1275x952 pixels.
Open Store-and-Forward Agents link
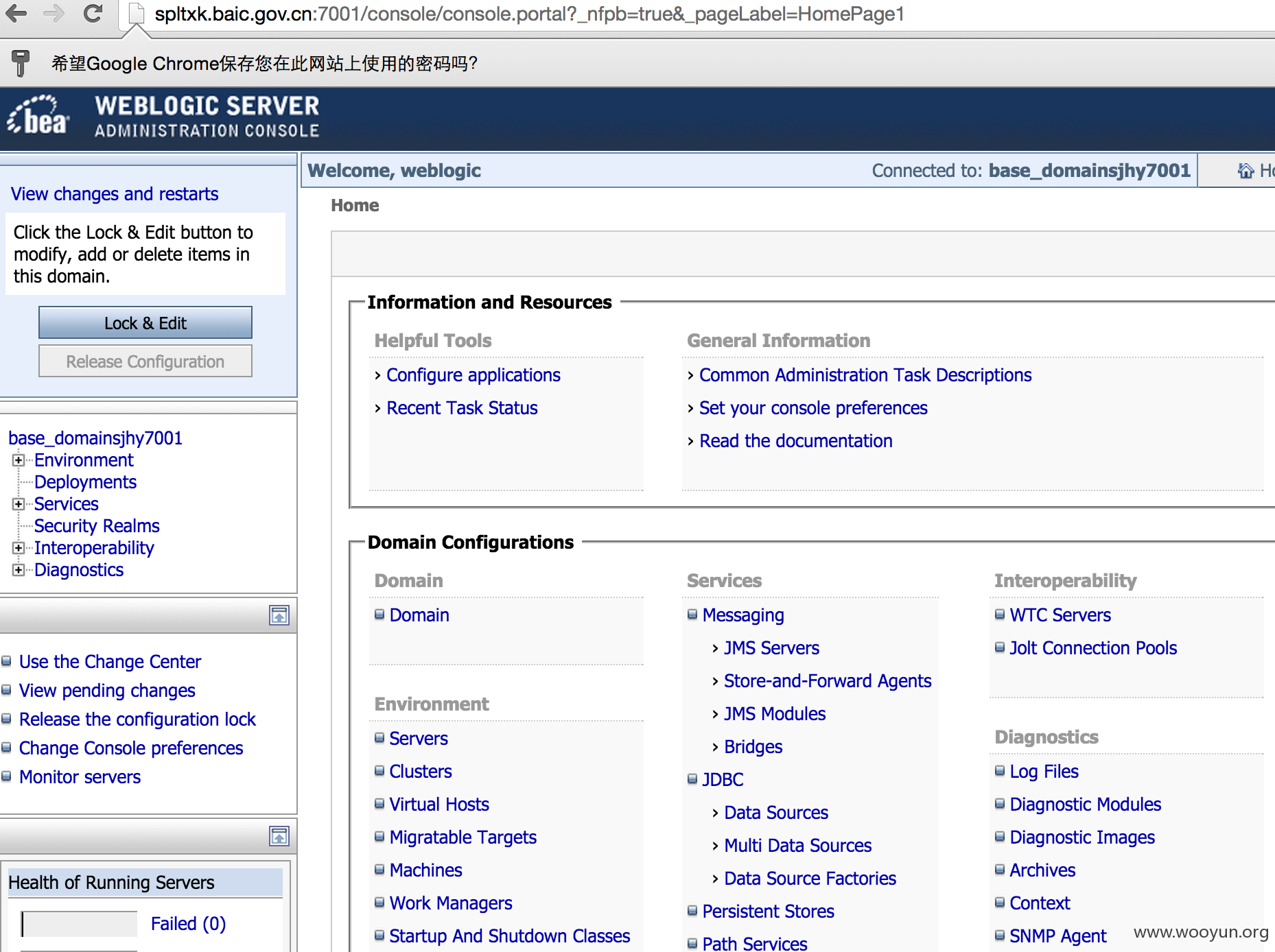[x=828, y=681]
